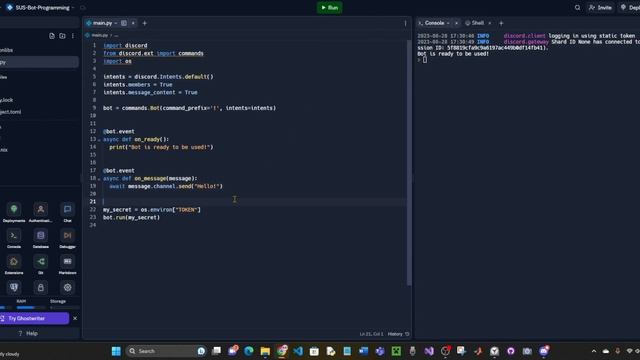Expand the SUS-Bot-Programming project dropdown
Screen dimensions: 640x360
coord(73,8)
